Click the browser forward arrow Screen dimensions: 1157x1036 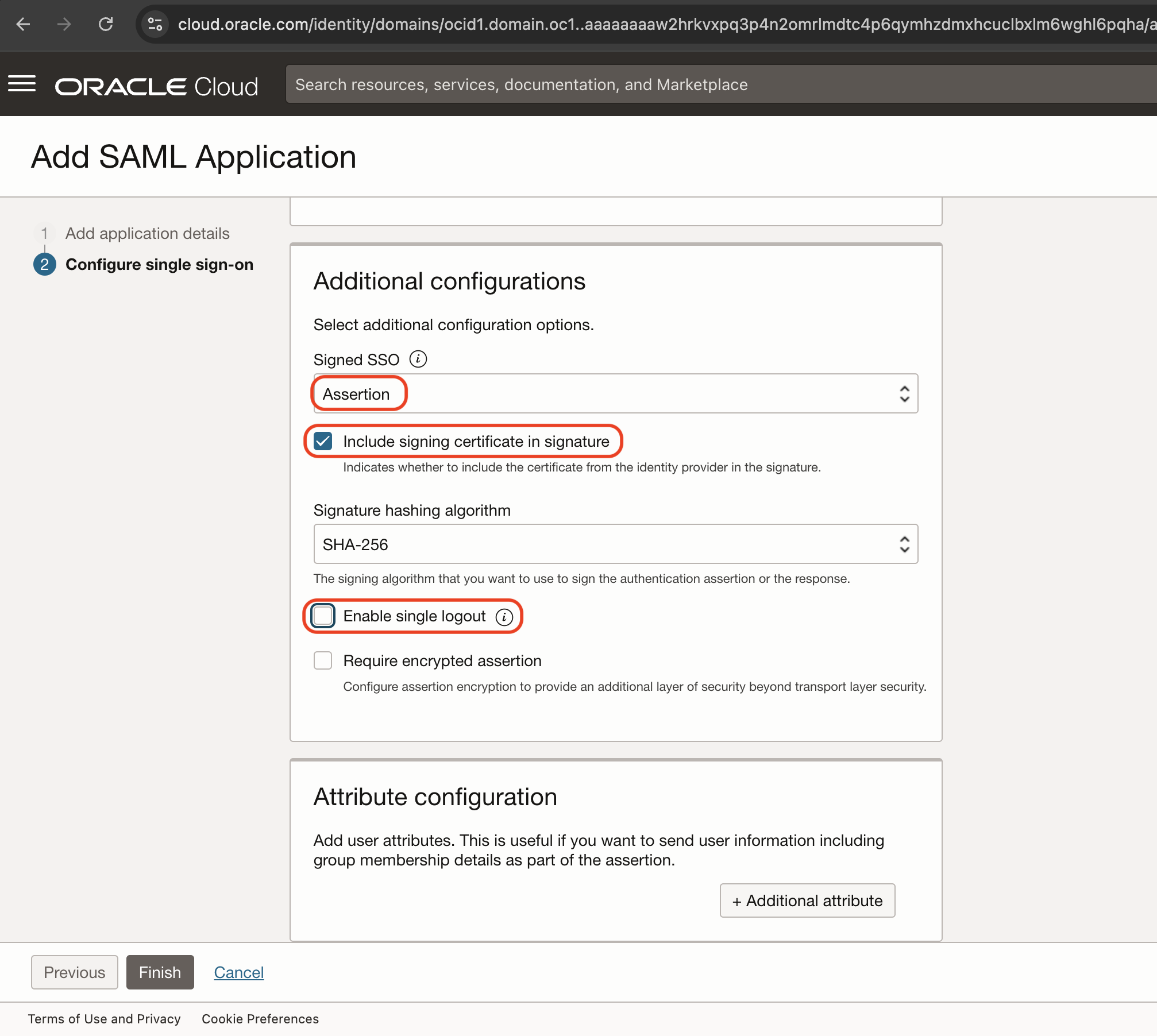click(x=64, y=24)
